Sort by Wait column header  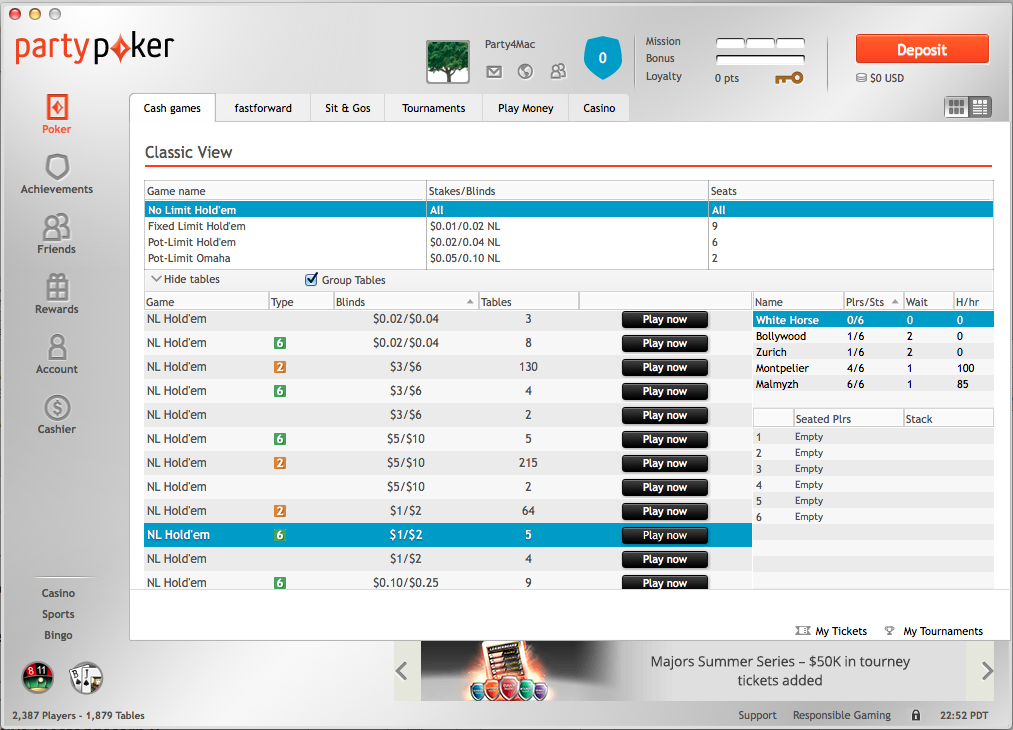[928, 302]
